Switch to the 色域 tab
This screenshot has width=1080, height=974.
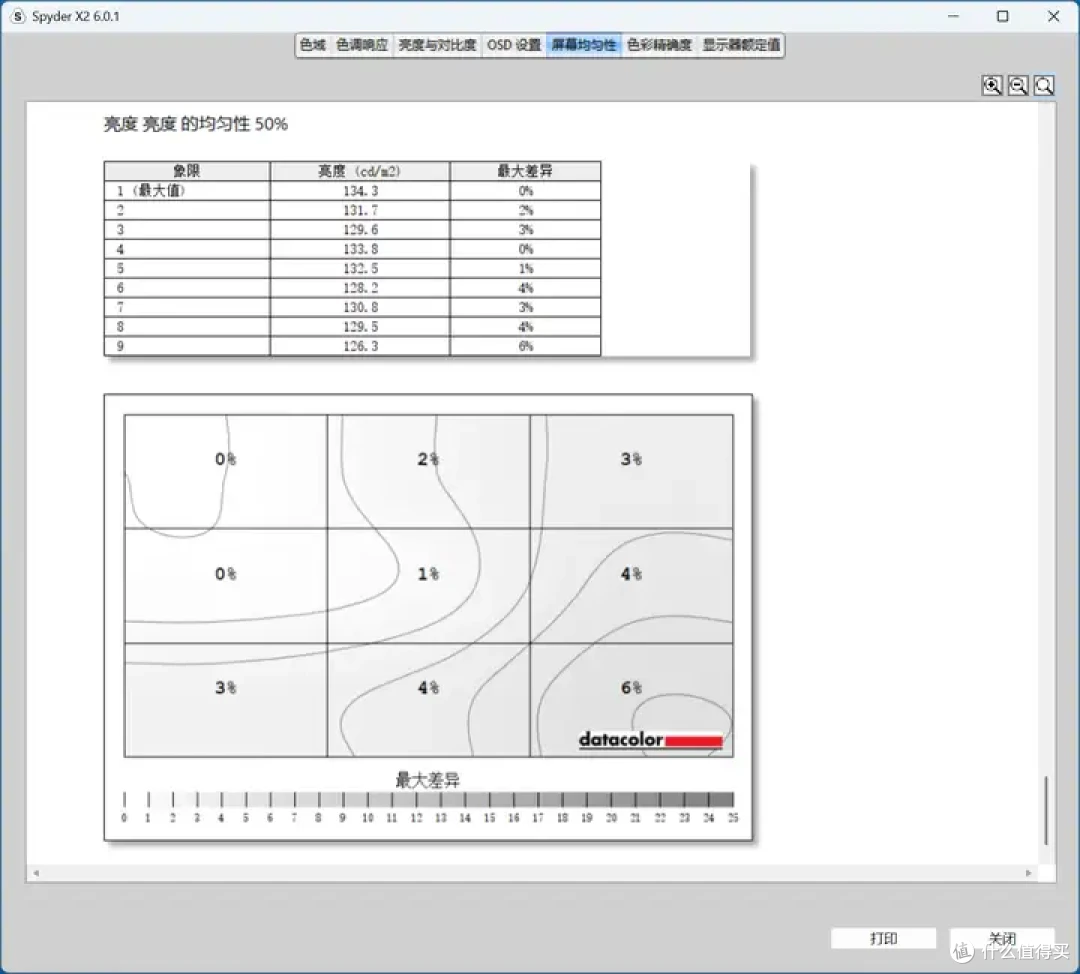pyautogui.click(x=313, y=45)
